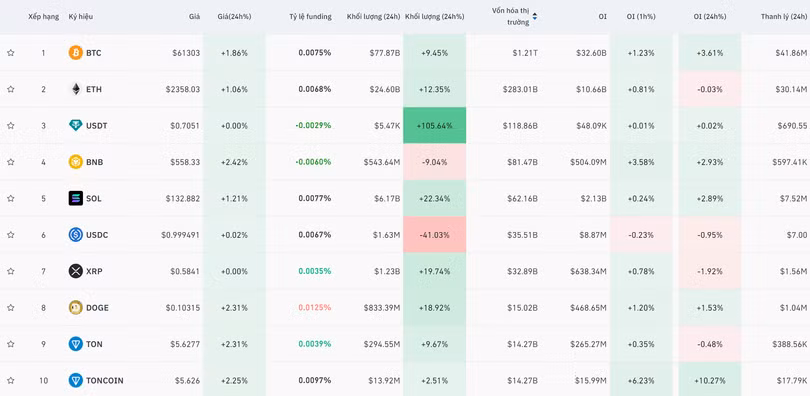Click the -41.03% USDC volume cell
Image resolution: width=810 pixels, height=396 pixels.
[x=434, y=235]
